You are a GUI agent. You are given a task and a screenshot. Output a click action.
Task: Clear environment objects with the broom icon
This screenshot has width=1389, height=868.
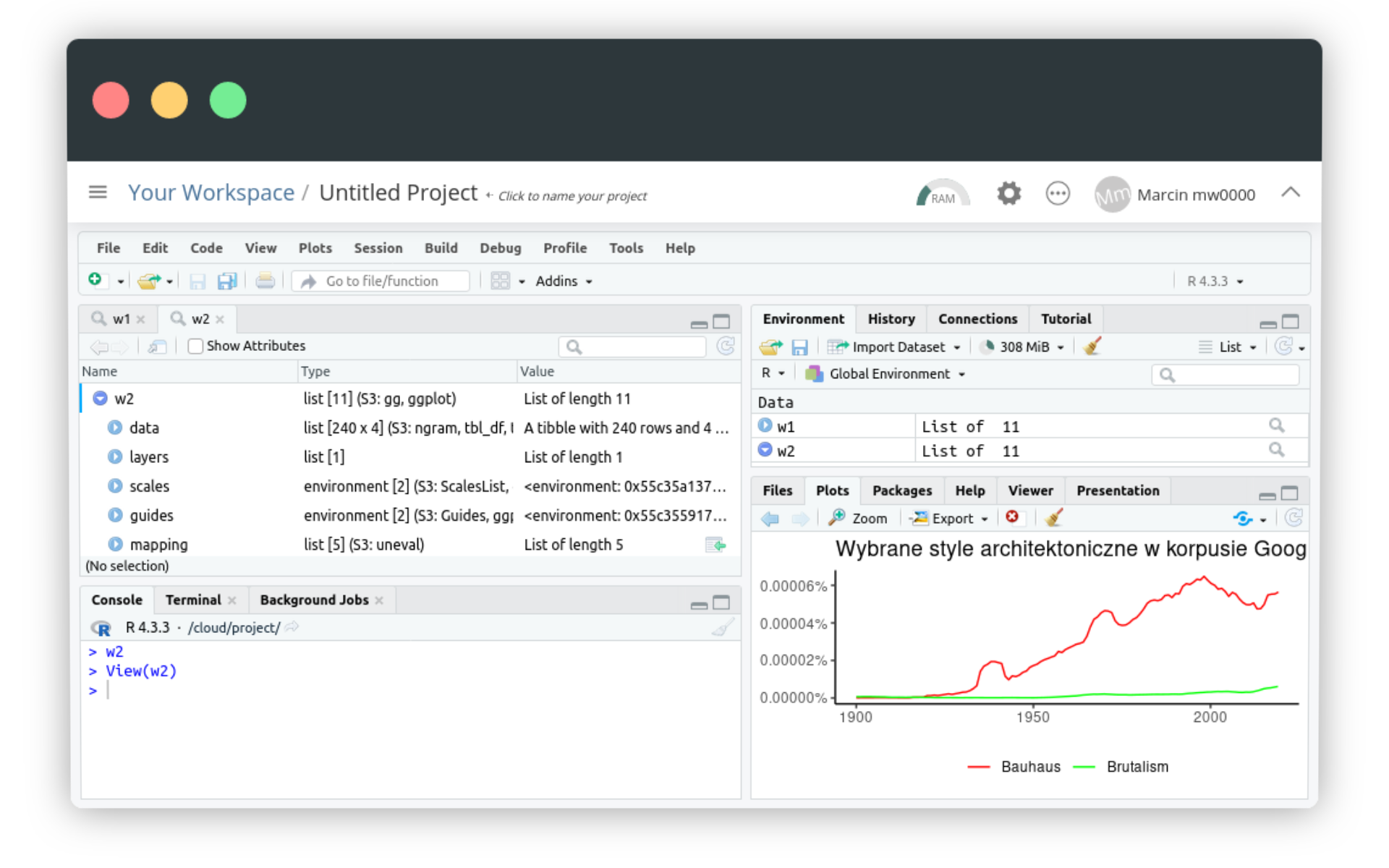(1092, 346)
